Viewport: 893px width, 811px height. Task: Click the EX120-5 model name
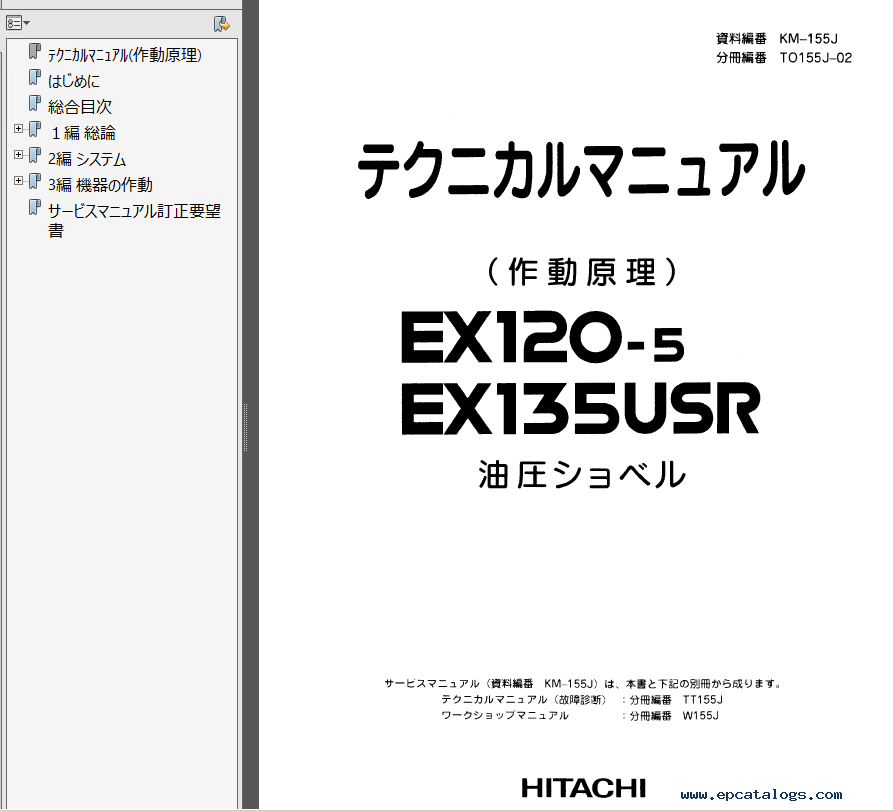(543, 337)
